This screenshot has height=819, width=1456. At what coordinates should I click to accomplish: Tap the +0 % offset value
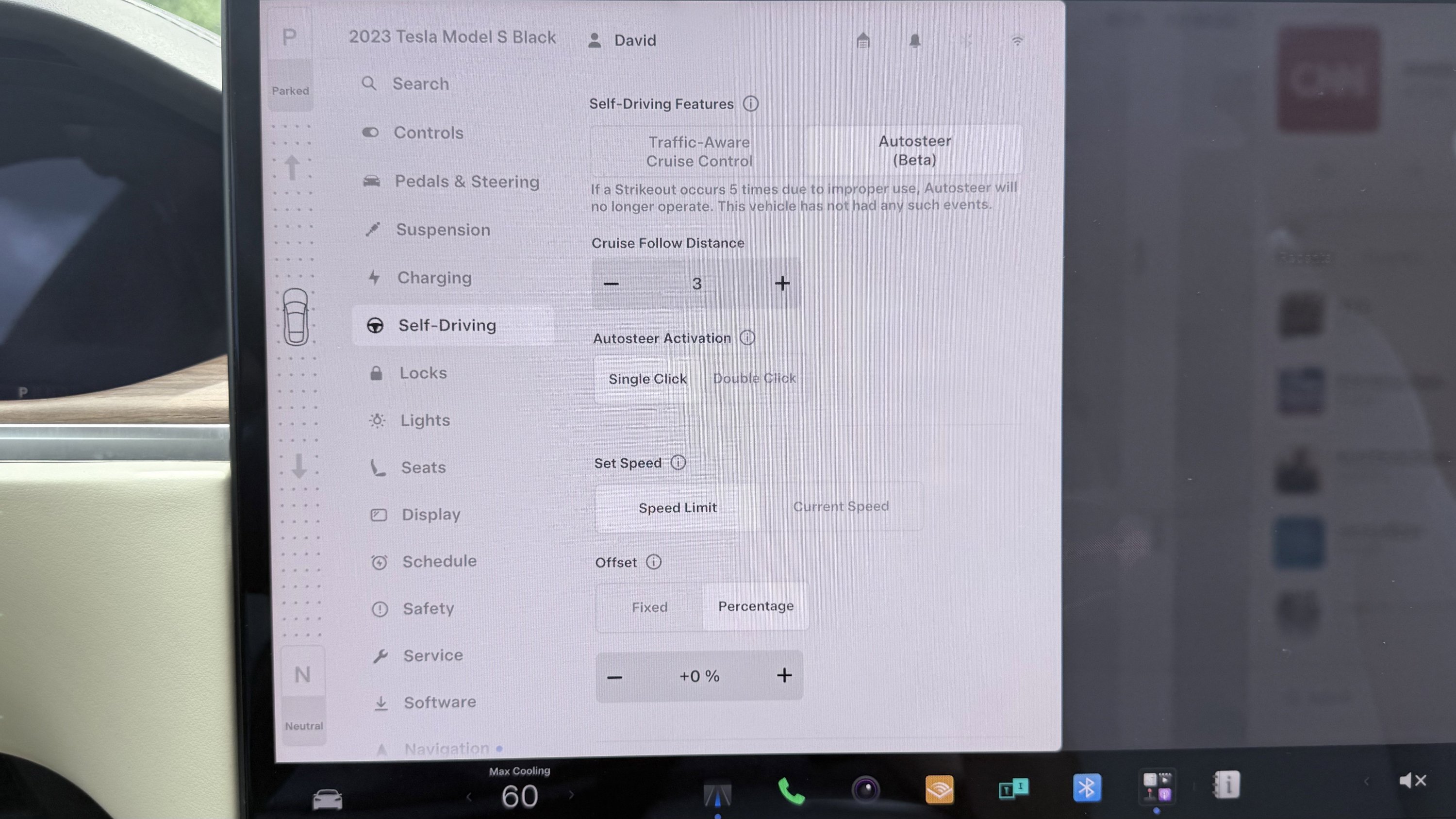click(x=699, y=676)
